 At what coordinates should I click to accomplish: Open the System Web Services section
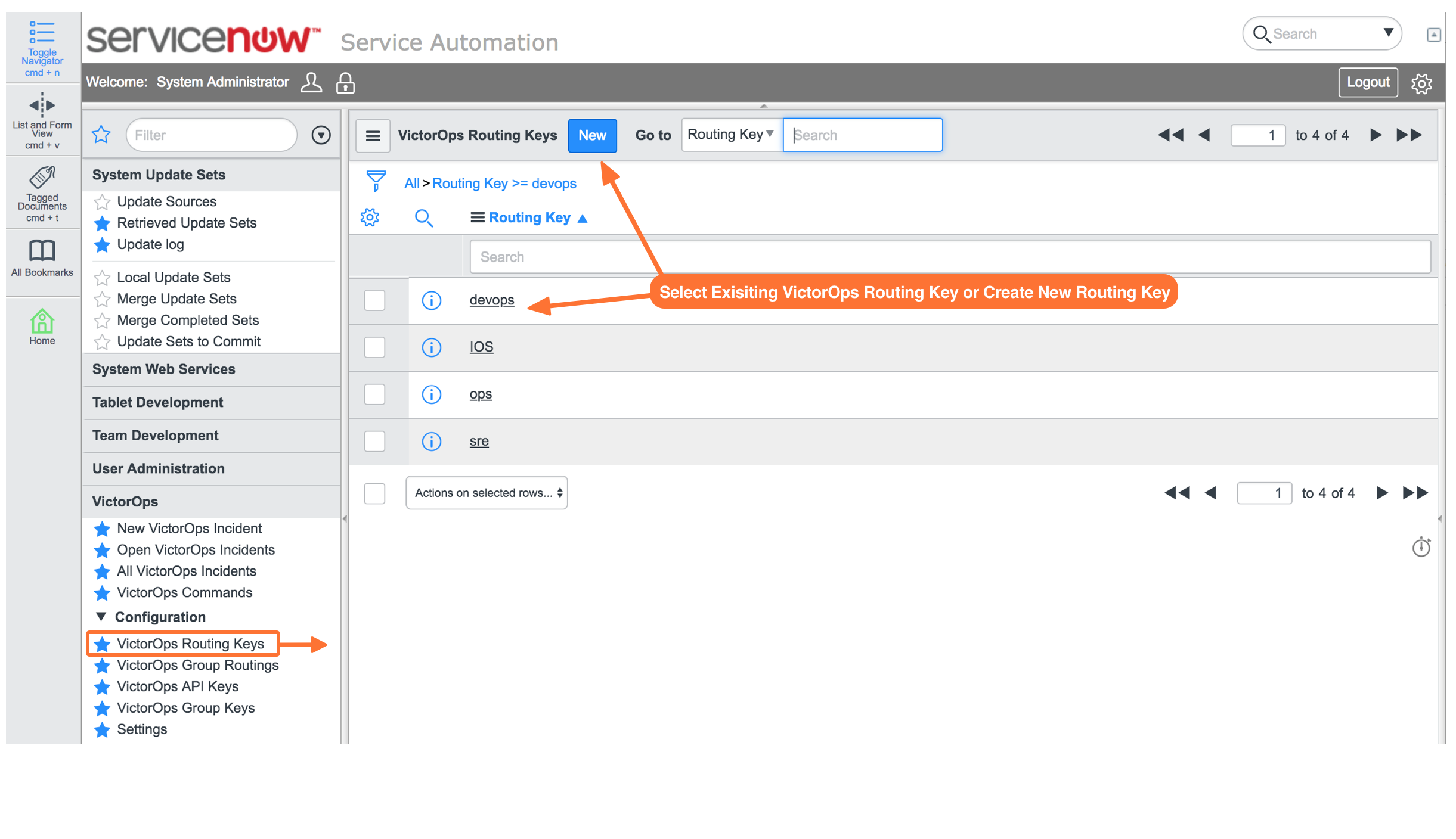pyautogui.click(x=163, y=369)
